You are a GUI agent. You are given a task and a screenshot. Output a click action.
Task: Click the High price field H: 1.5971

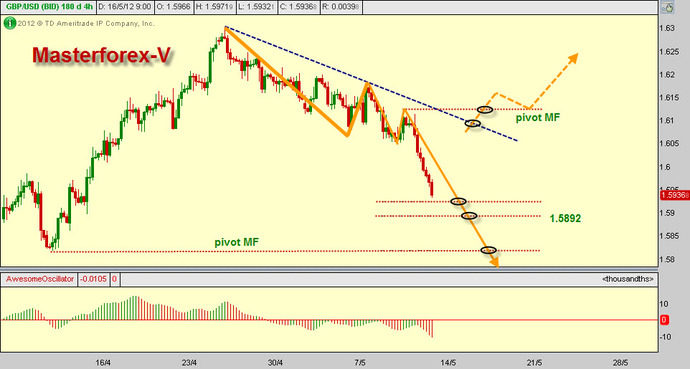pos(214,7)
